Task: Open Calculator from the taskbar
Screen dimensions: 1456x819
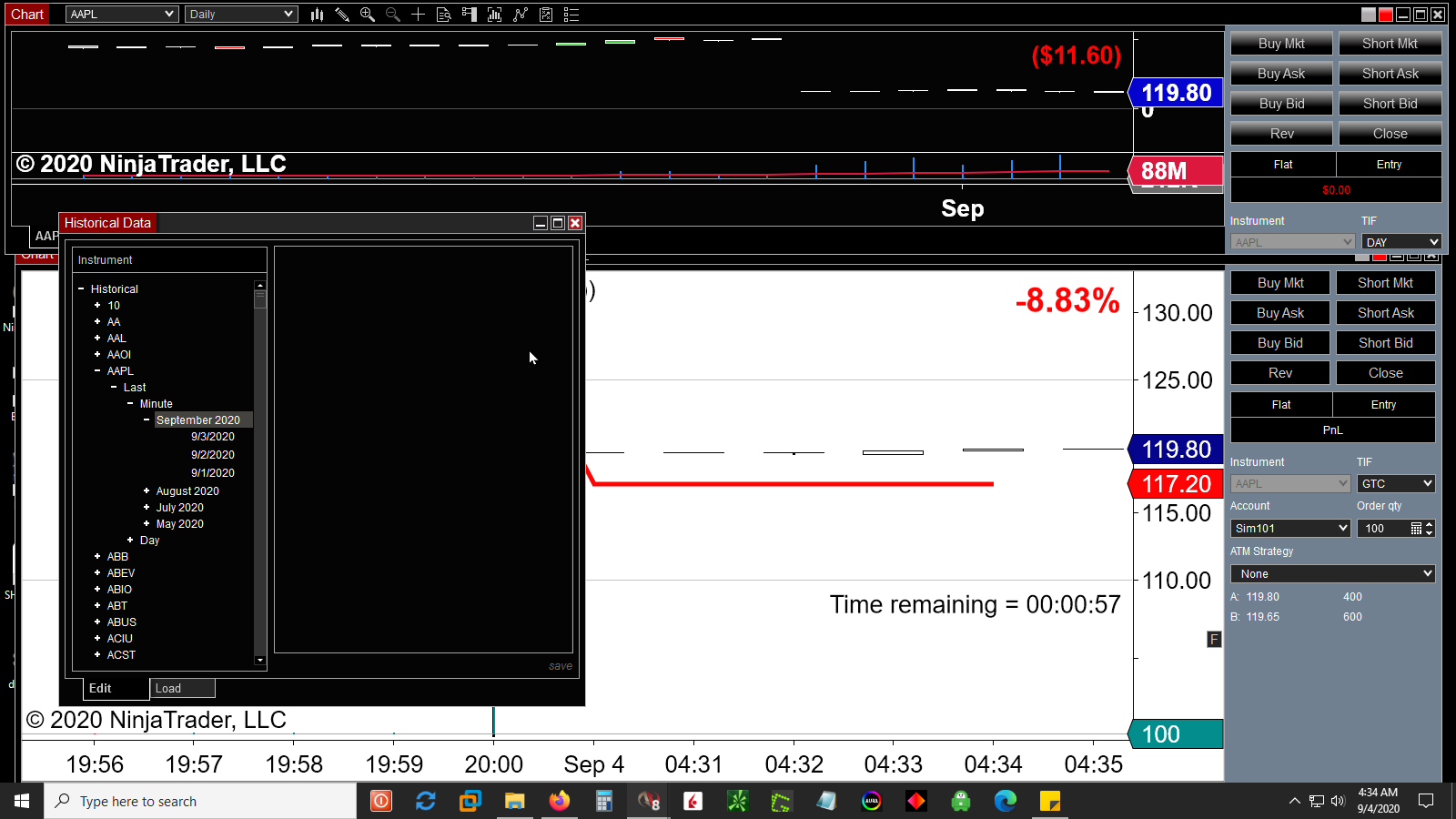Action: click(x=602, y=801)
